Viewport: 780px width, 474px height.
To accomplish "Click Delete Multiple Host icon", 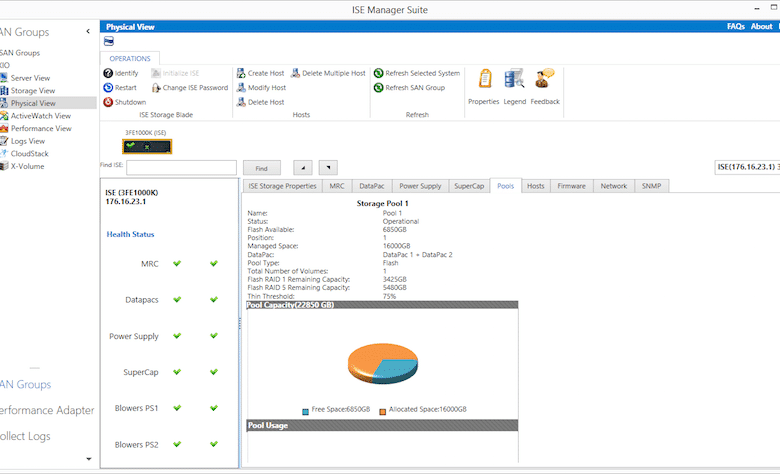I will (295, 73).
